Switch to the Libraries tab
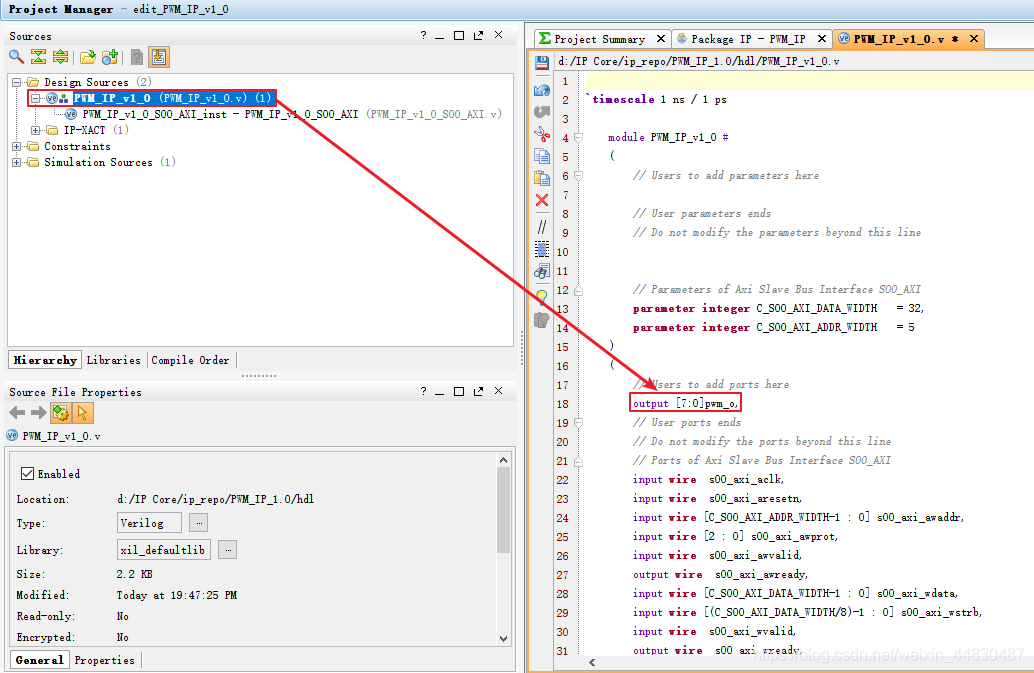This screenshot has width=1034, height=673. (113, 360)
